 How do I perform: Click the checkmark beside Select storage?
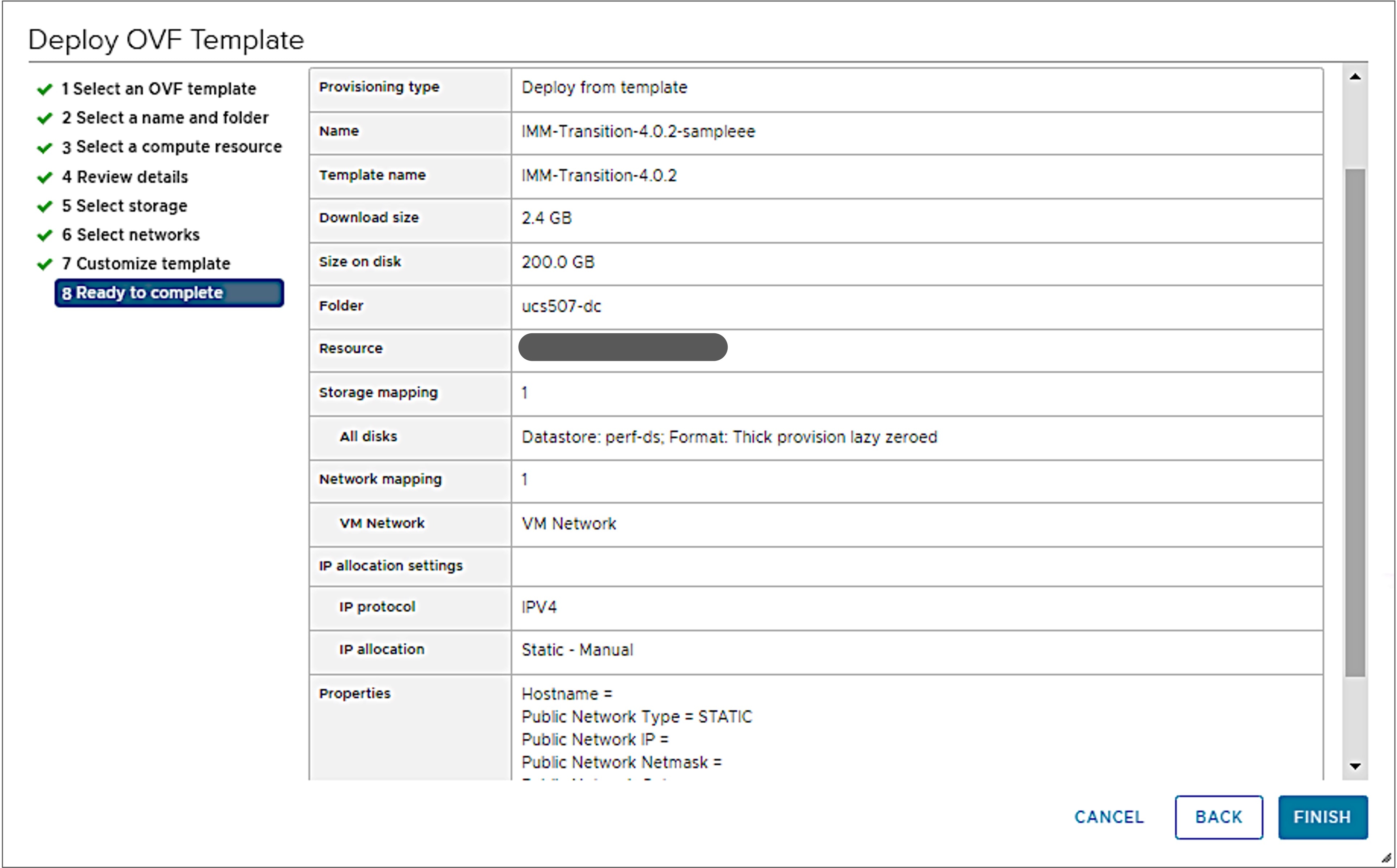coord(45,205)
